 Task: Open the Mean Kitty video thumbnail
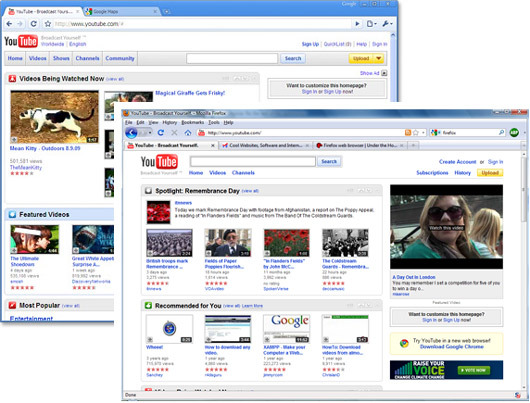(54, 117)
